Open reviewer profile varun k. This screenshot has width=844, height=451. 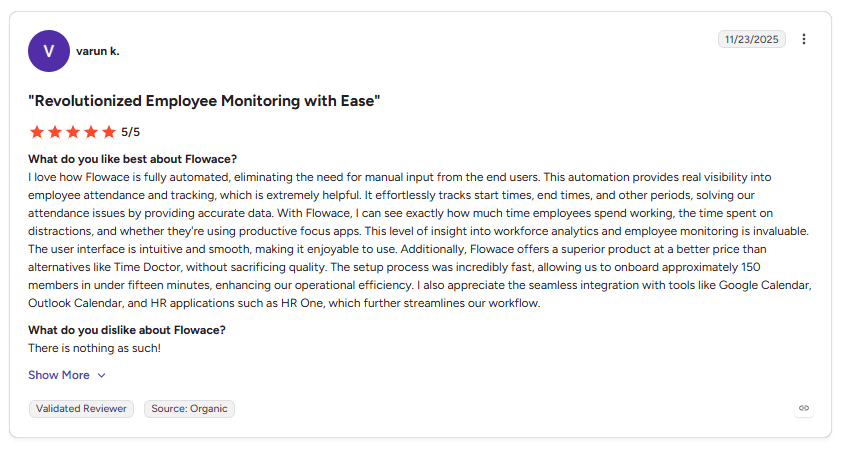(x=97, y=51)
